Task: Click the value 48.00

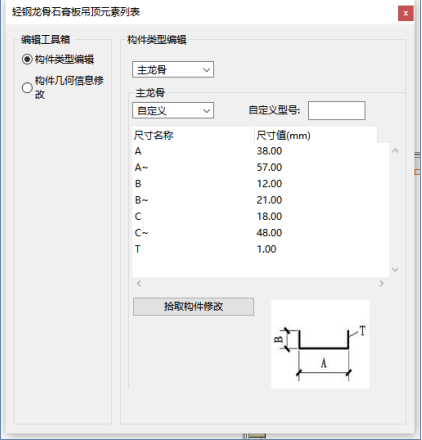Action: point(269,233)
